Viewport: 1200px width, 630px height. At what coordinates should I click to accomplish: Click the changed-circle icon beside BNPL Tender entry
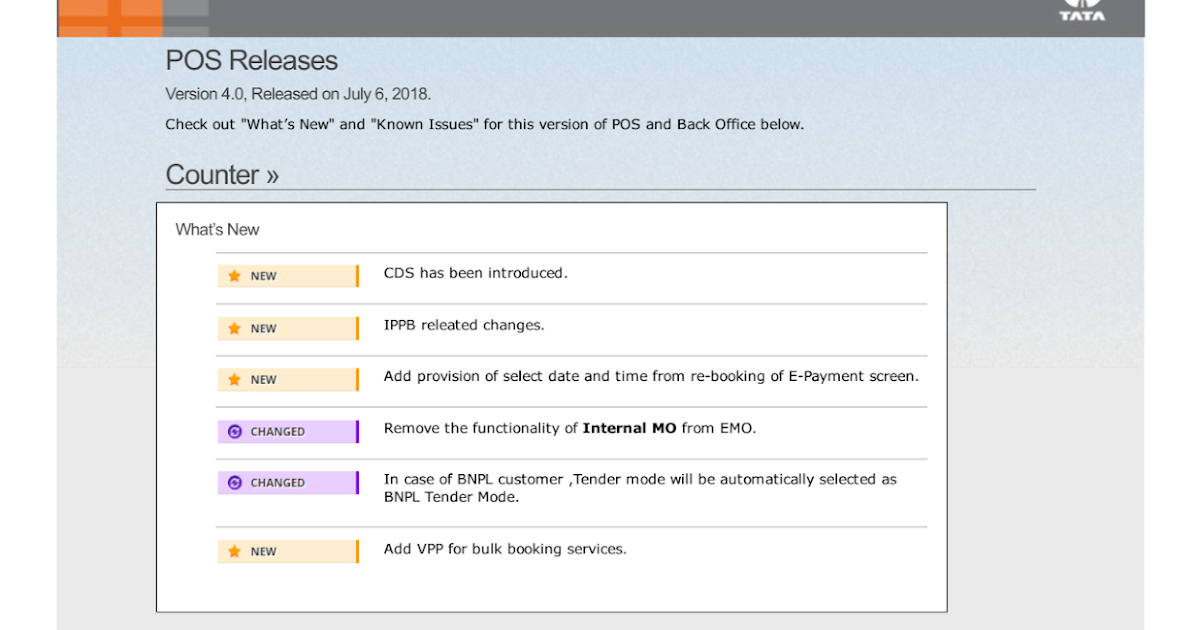(234, 482)
